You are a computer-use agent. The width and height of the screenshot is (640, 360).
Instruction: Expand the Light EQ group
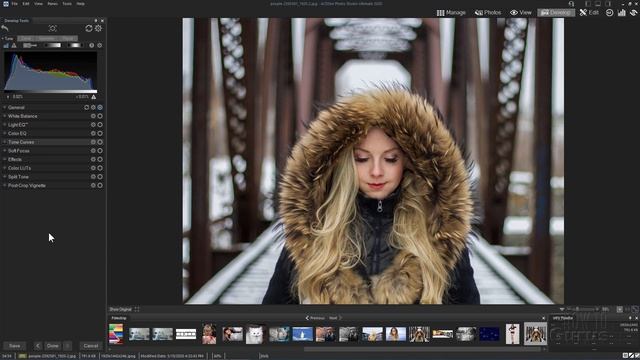click(x=4, y=124)
